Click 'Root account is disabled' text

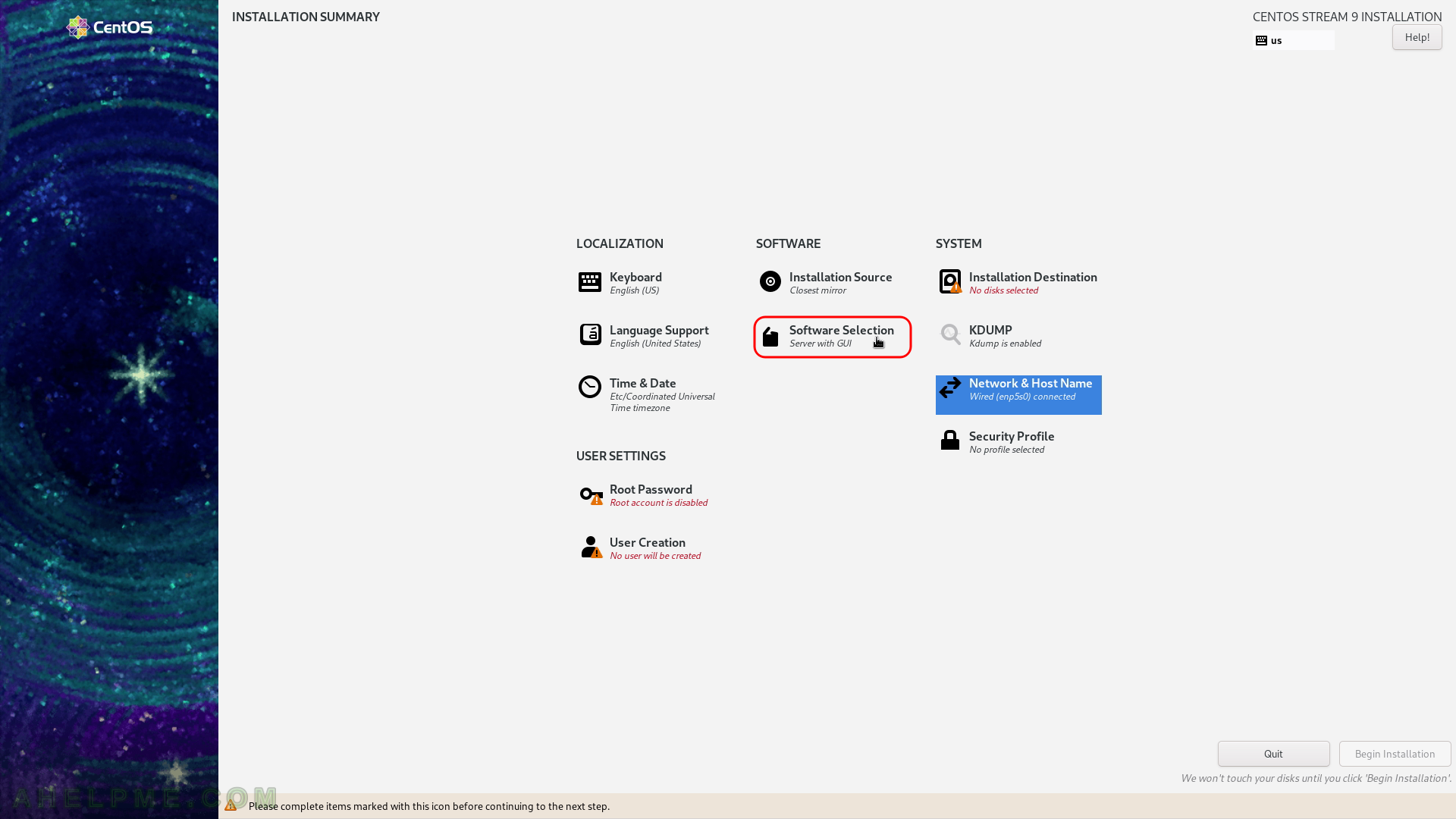(x=658, y=503)
